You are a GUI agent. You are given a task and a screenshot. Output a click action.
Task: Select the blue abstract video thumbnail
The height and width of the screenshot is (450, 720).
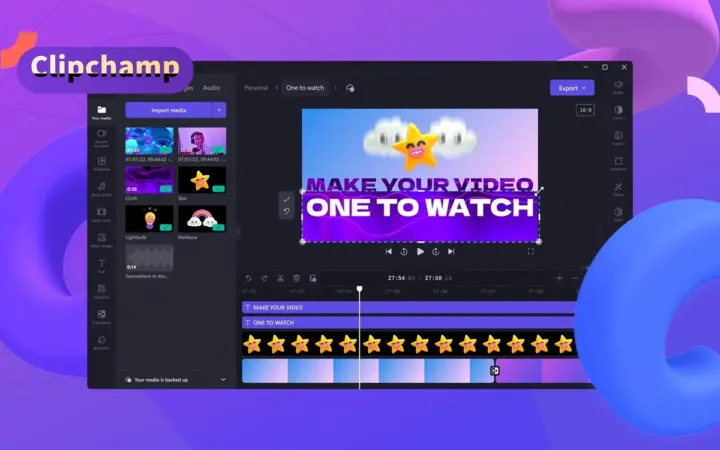tap(150, 141)
